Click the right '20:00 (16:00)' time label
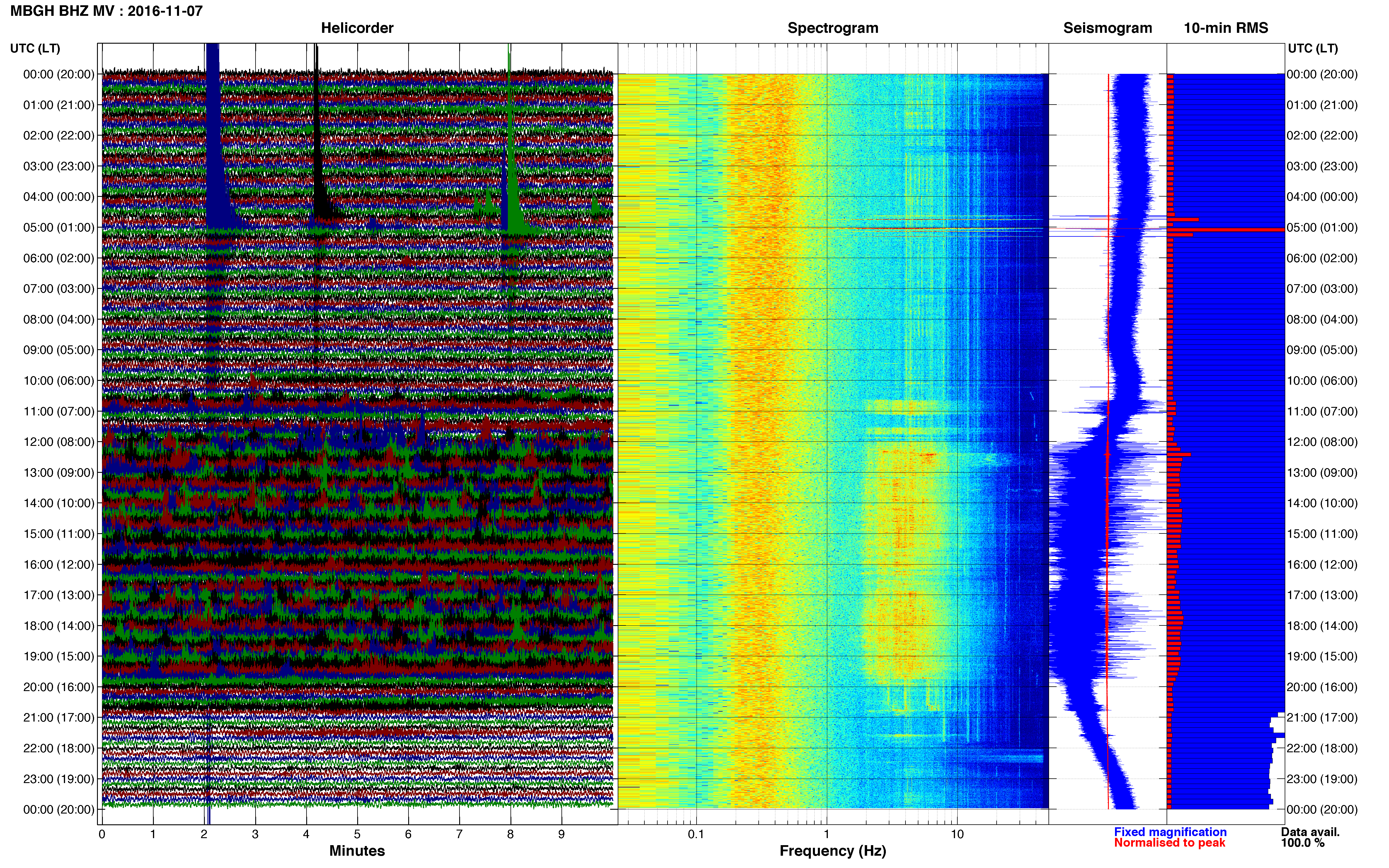This screenshot has height=868, width=1389. (1322, 687)
